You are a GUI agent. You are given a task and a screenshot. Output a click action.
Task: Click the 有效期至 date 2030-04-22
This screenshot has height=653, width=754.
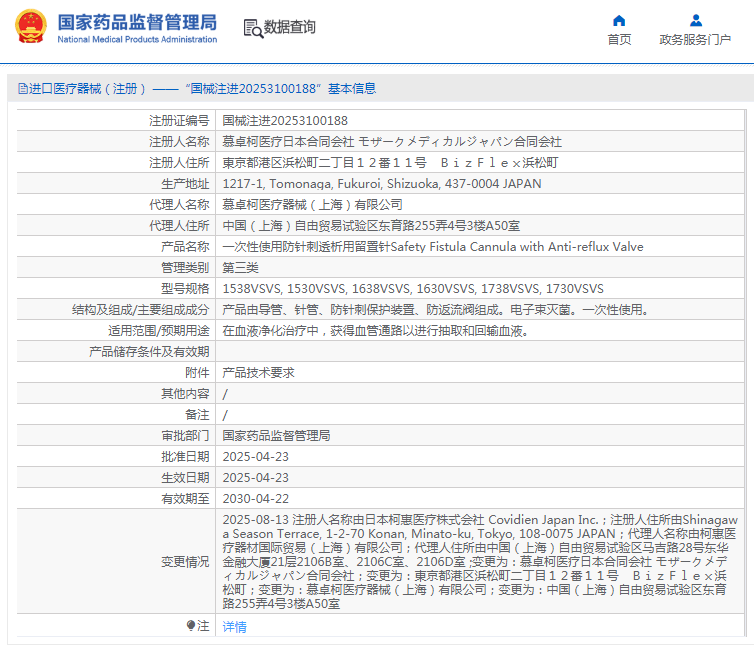(x=255, y=499)
